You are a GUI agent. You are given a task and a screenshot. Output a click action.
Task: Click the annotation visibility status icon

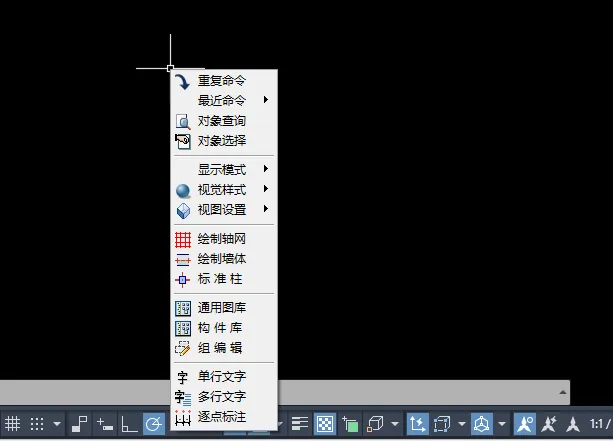tap(525, 424)
